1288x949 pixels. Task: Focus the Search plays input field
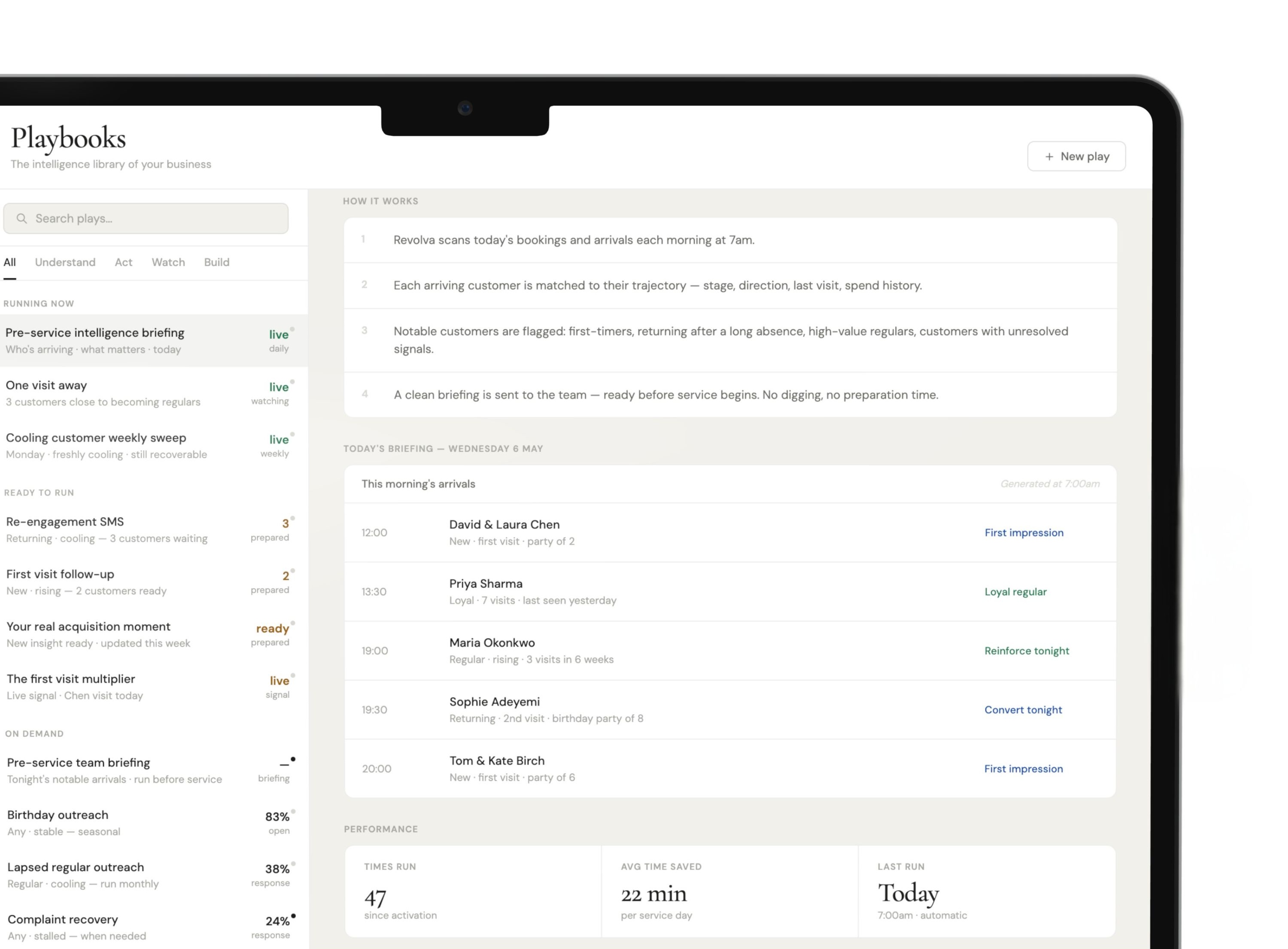click(146, 218)
